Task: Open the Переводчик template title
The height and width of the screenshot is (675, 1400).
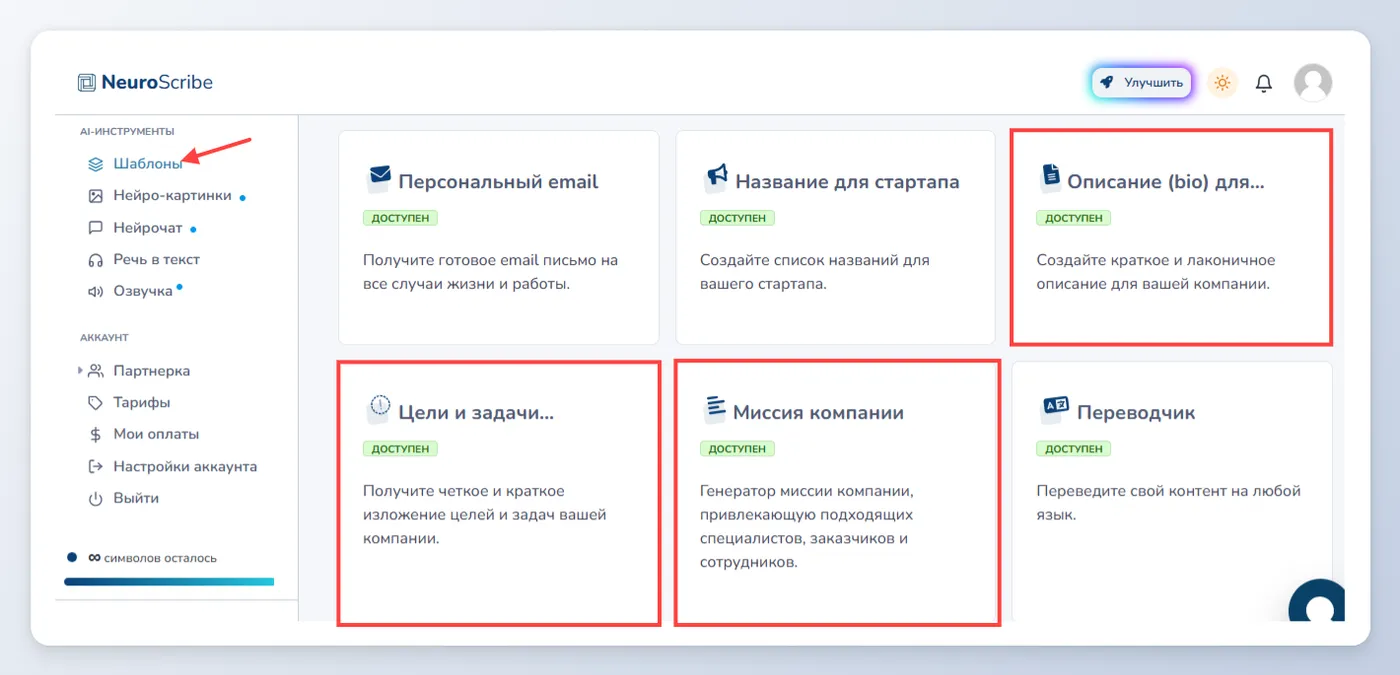Action: click(x=1136, y=412)
